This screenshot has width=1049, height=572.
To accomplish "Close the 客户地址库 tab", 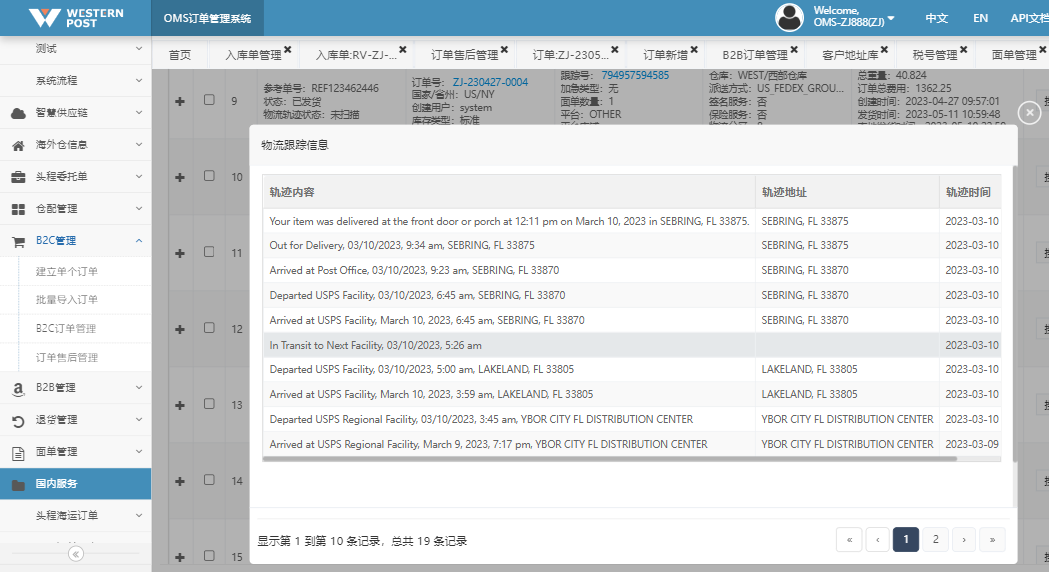I will pyautogui.click(x=884, y=49).
